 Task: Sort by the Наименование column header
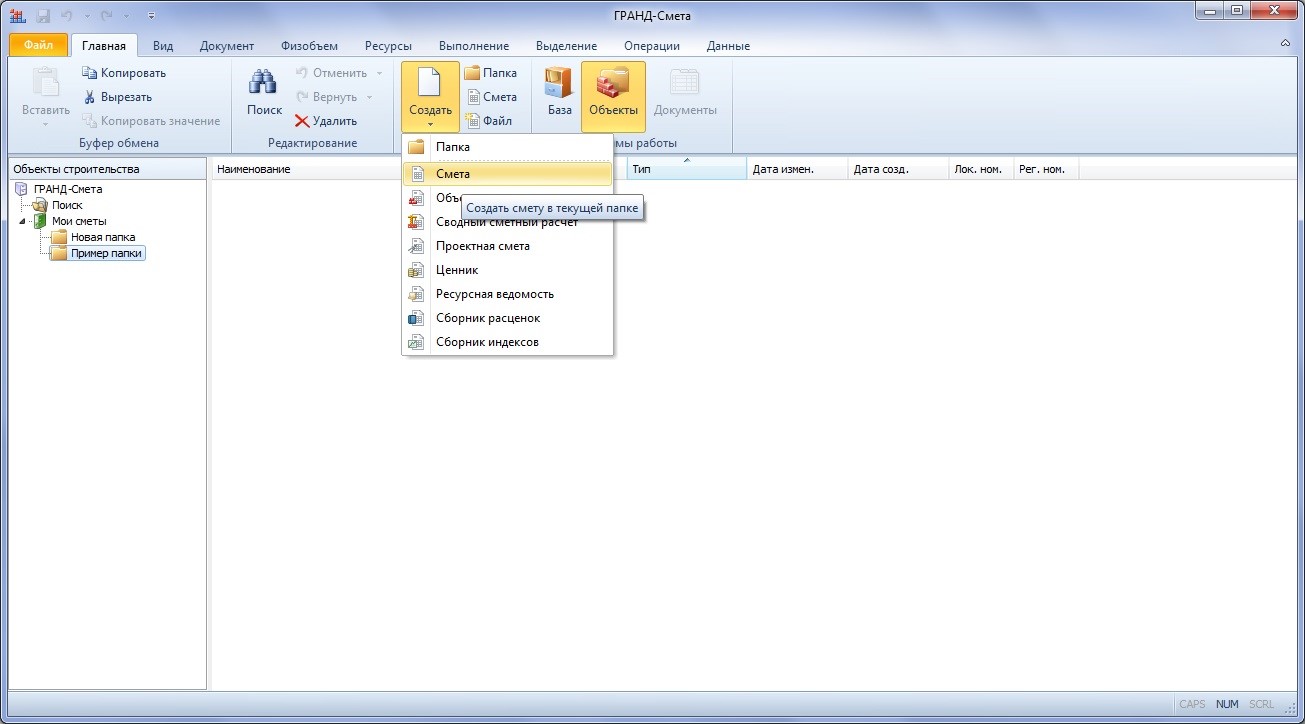[419, 169]
